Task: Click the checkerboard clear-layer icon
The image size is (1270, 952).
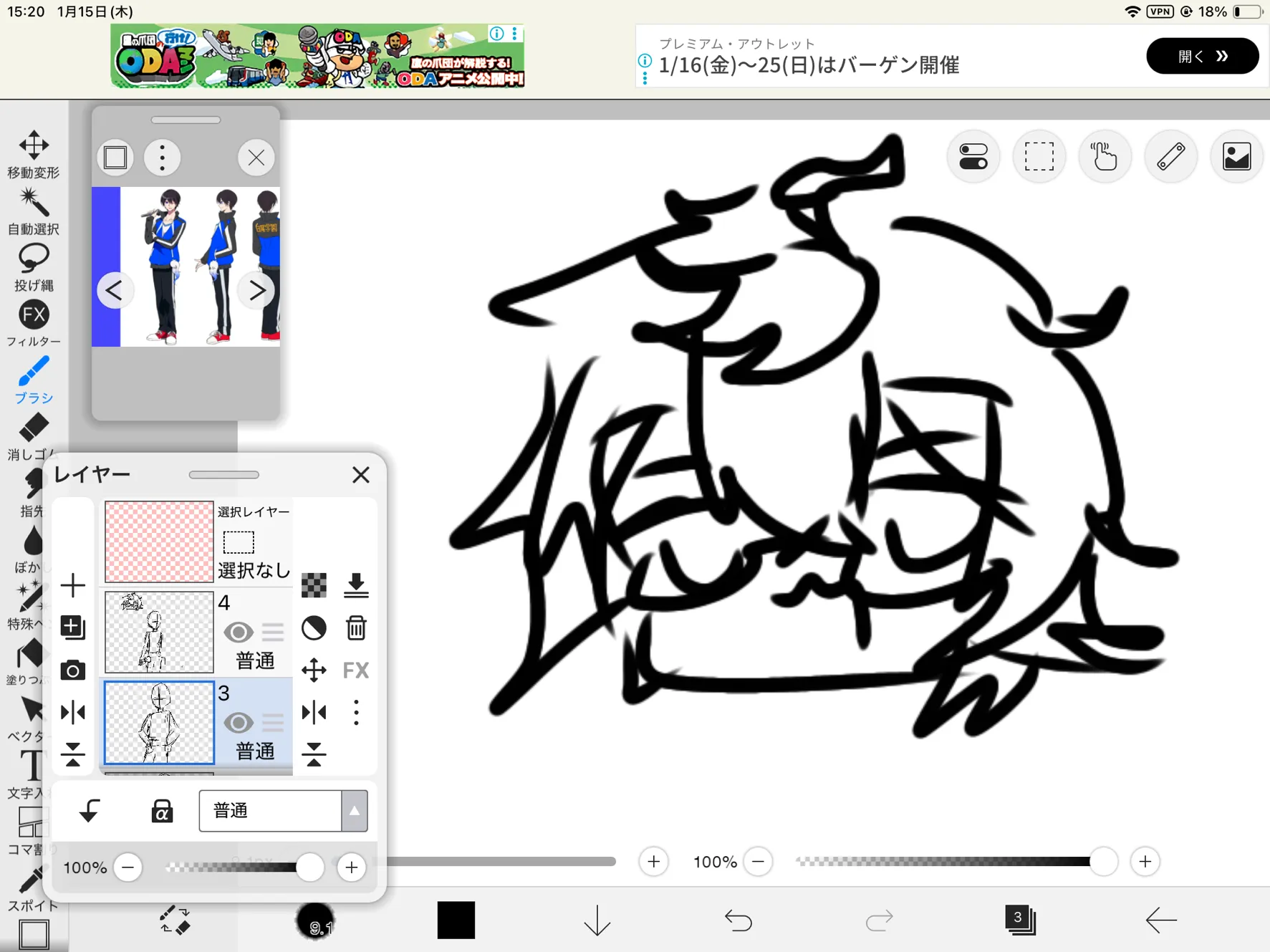Action: 314,585
